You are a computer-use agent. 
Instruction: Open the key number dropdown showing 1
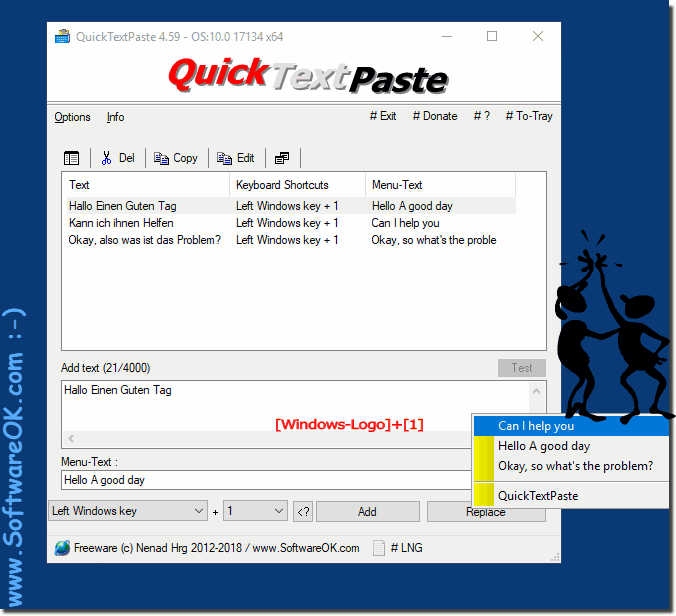click(x=255, y=511)
